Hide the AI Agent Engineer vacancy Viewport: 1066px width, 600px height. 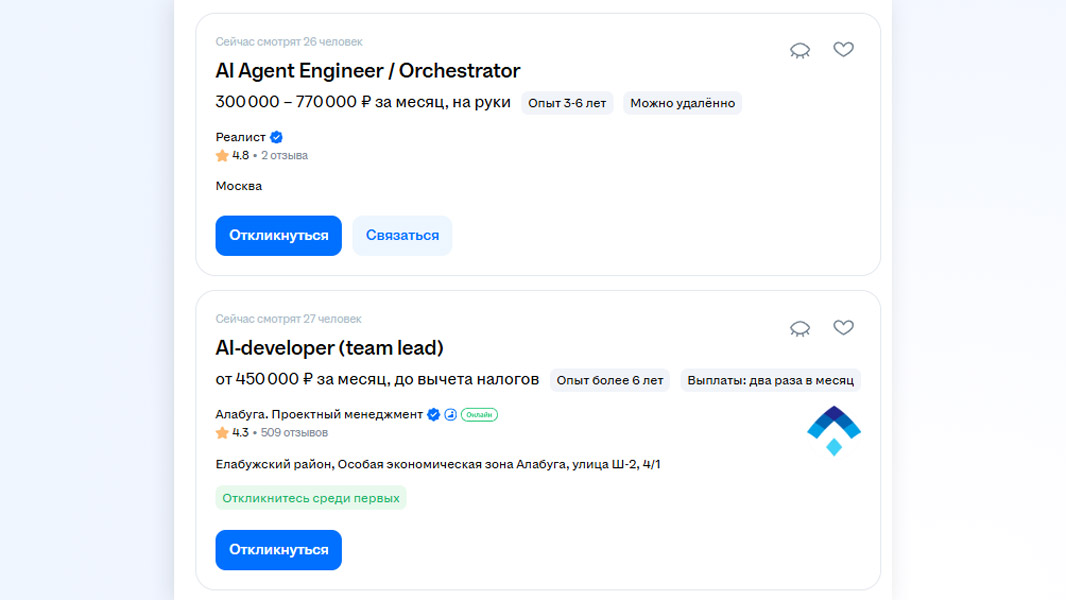(800, 50)
